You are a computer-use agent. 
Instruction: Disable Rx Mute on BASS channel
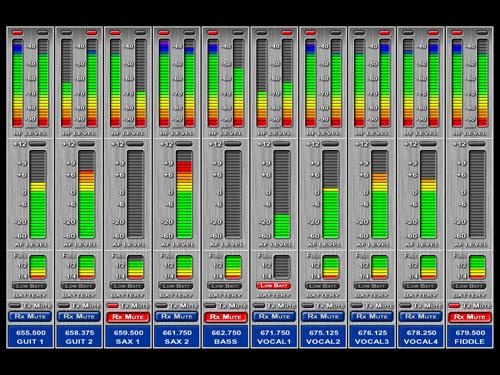click(225, 317)
